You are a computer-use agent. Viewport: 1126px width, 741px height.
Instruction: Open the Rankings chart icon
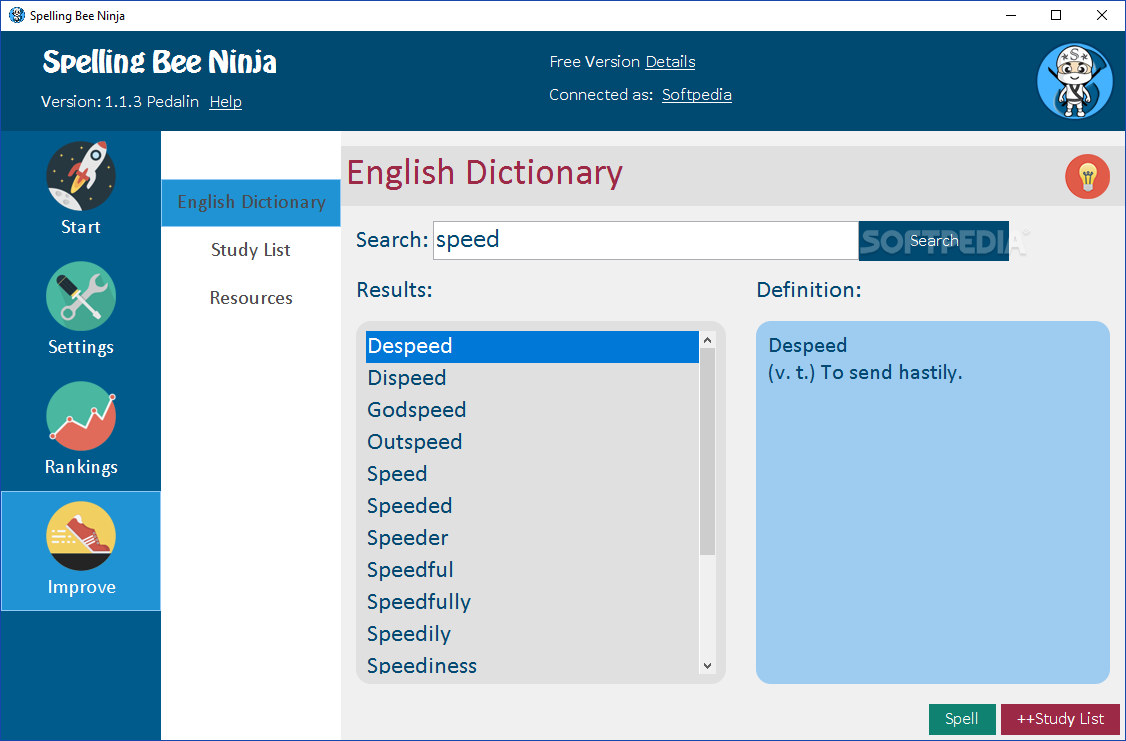coord(80,416)
